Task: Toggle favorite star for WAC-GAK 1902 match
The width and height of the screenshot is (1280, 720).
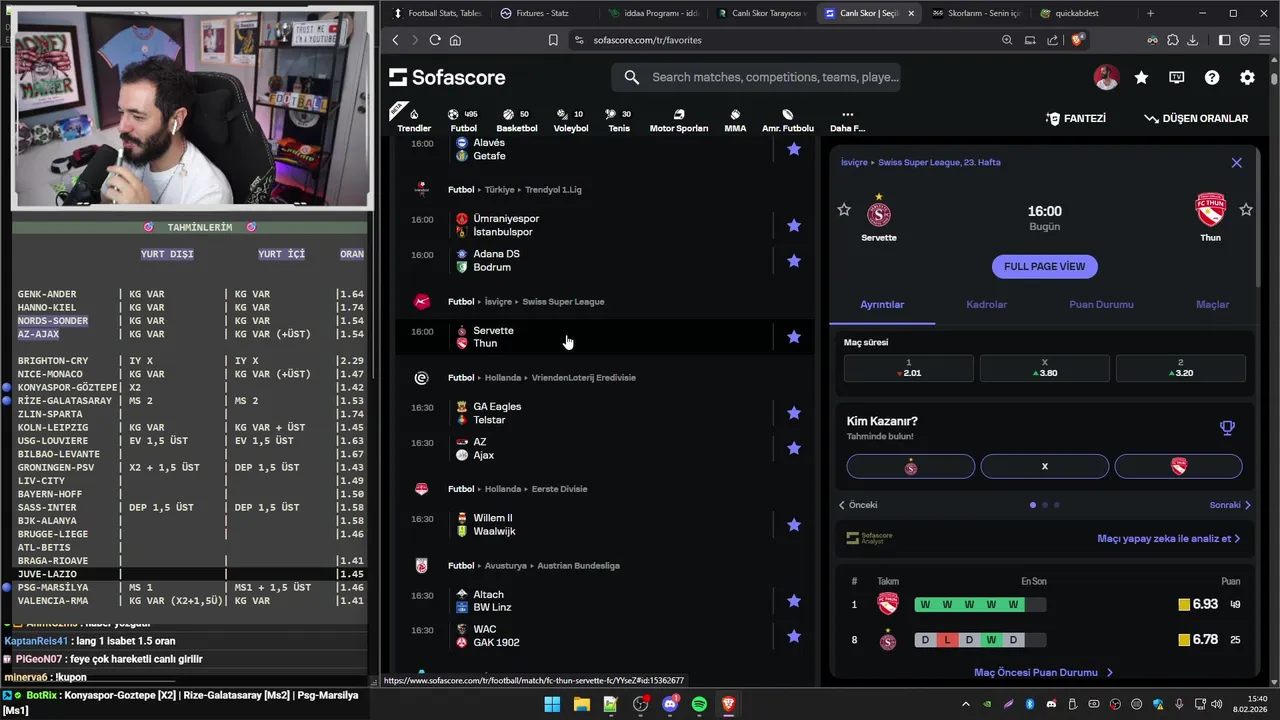Action: [x=794, y=636]
